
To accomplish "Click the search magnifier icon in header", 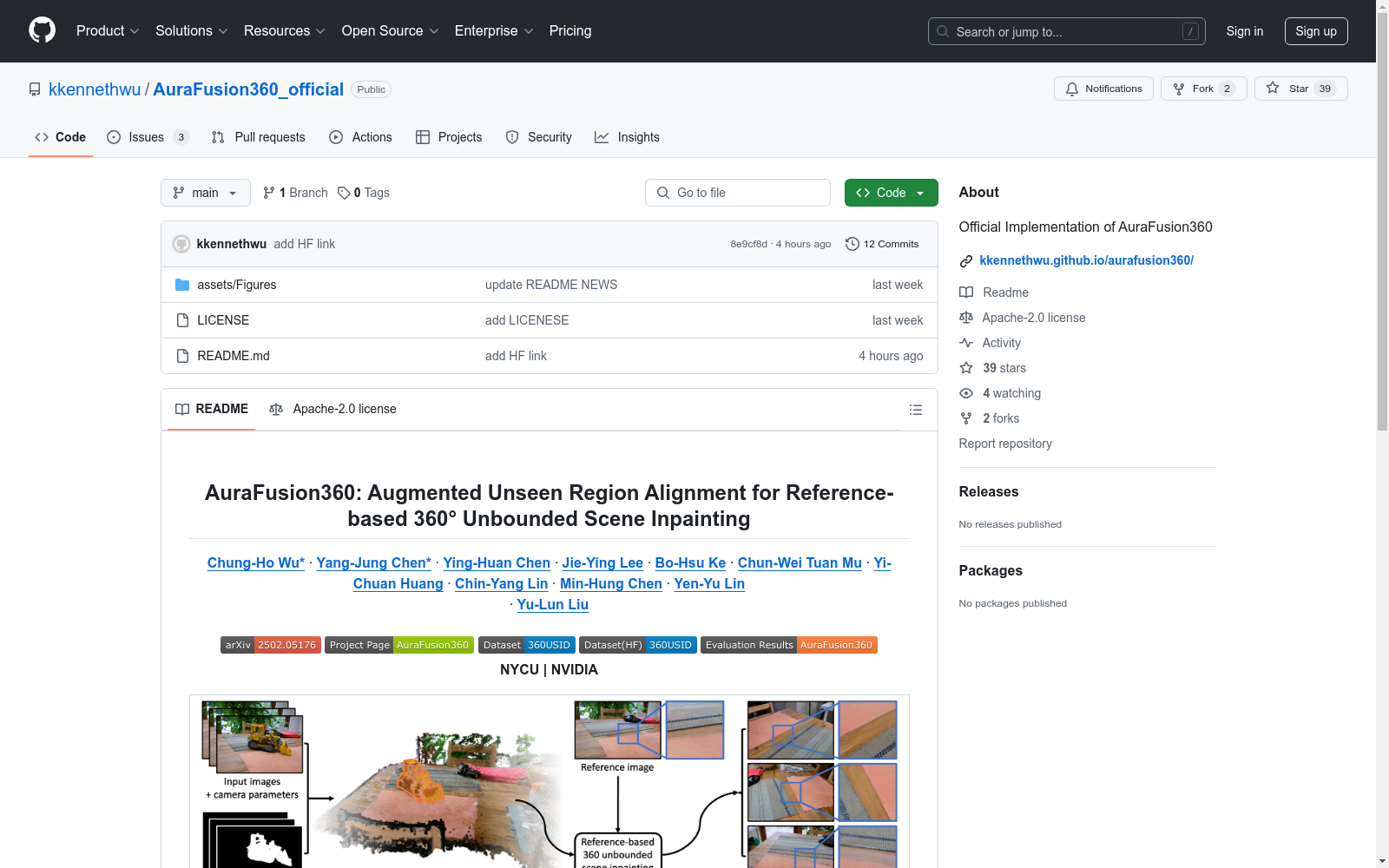I will (943, 31).
